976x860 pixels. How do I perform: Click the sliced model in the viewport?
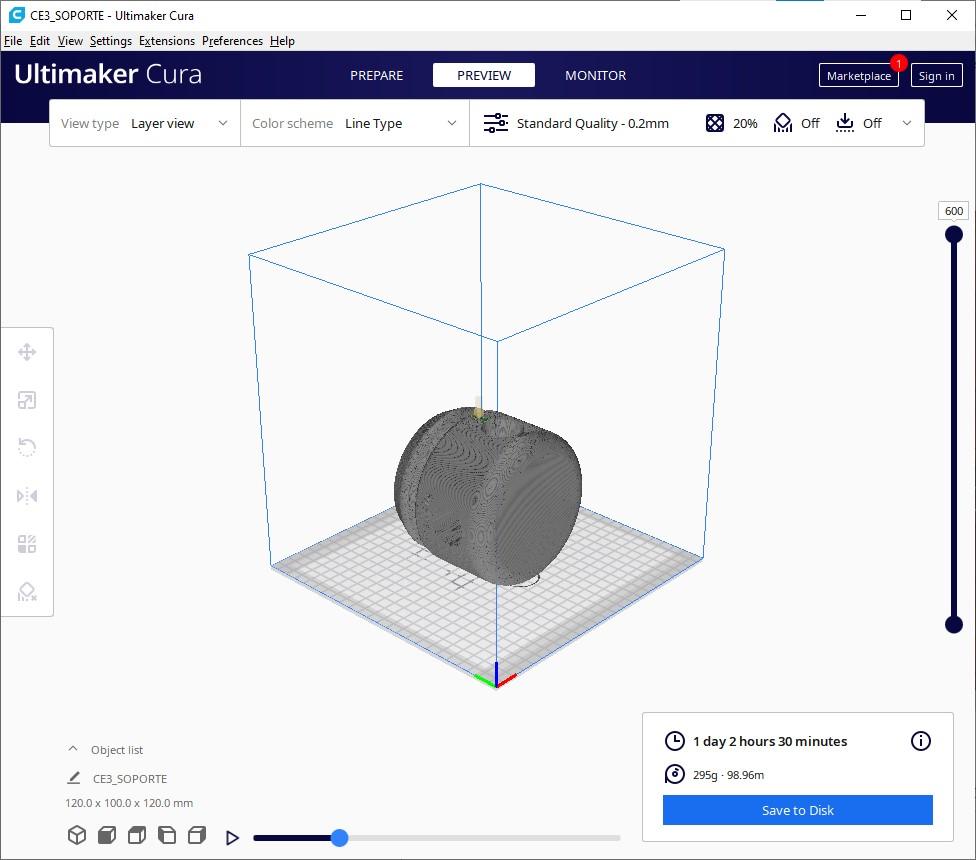(x=489, y=497)
